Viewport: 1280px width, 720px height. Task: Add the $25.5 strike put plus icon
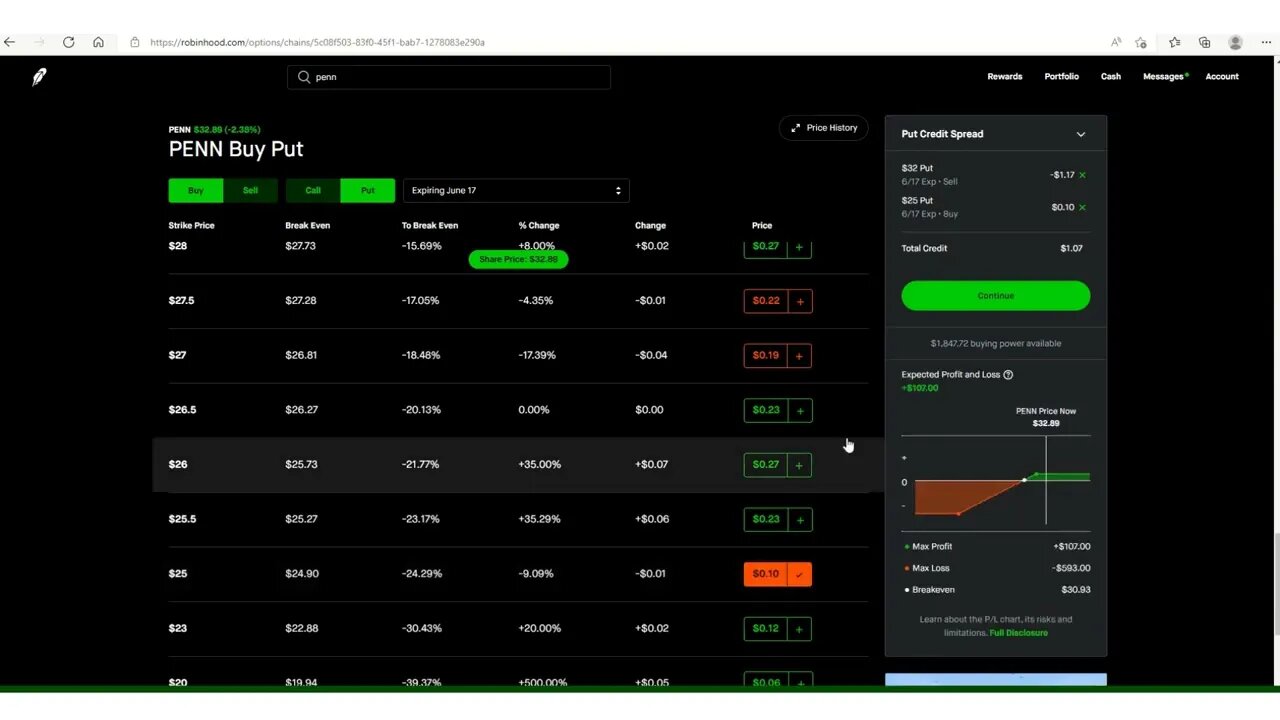click(x=799, y=519)
